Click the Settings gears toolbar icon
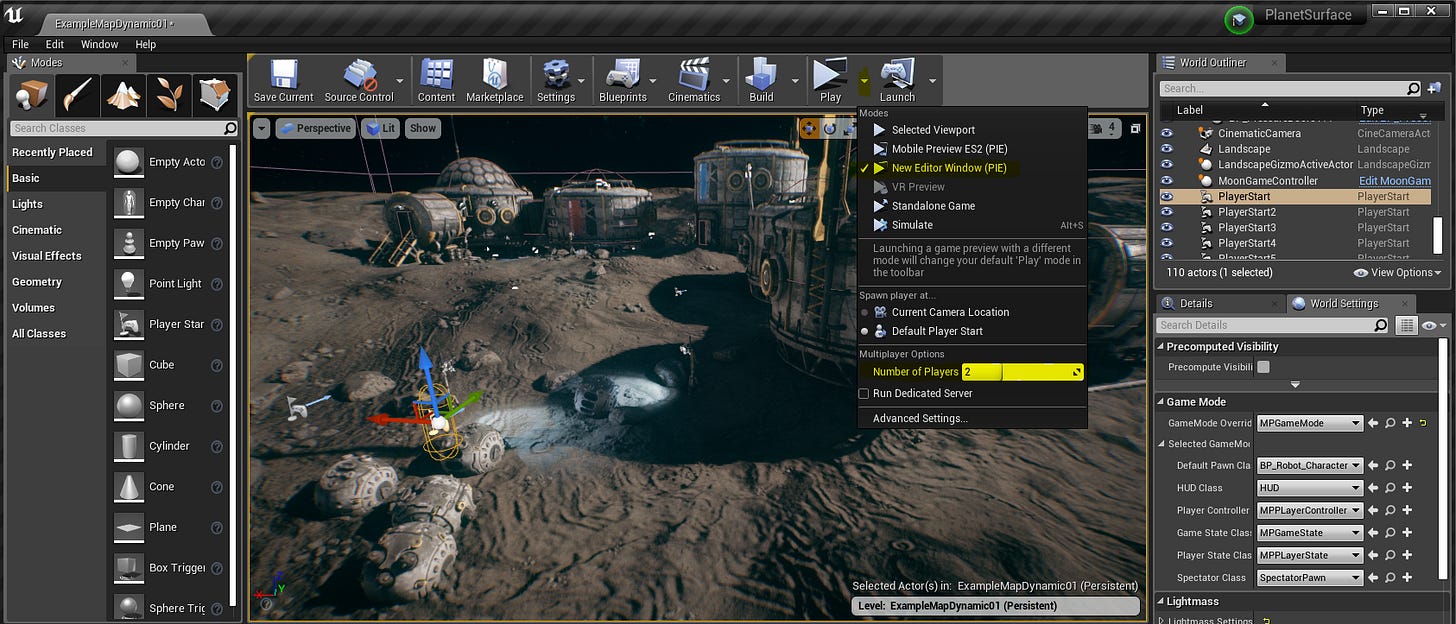This screenshot has width=1456, height=624. tap(555, 80)
